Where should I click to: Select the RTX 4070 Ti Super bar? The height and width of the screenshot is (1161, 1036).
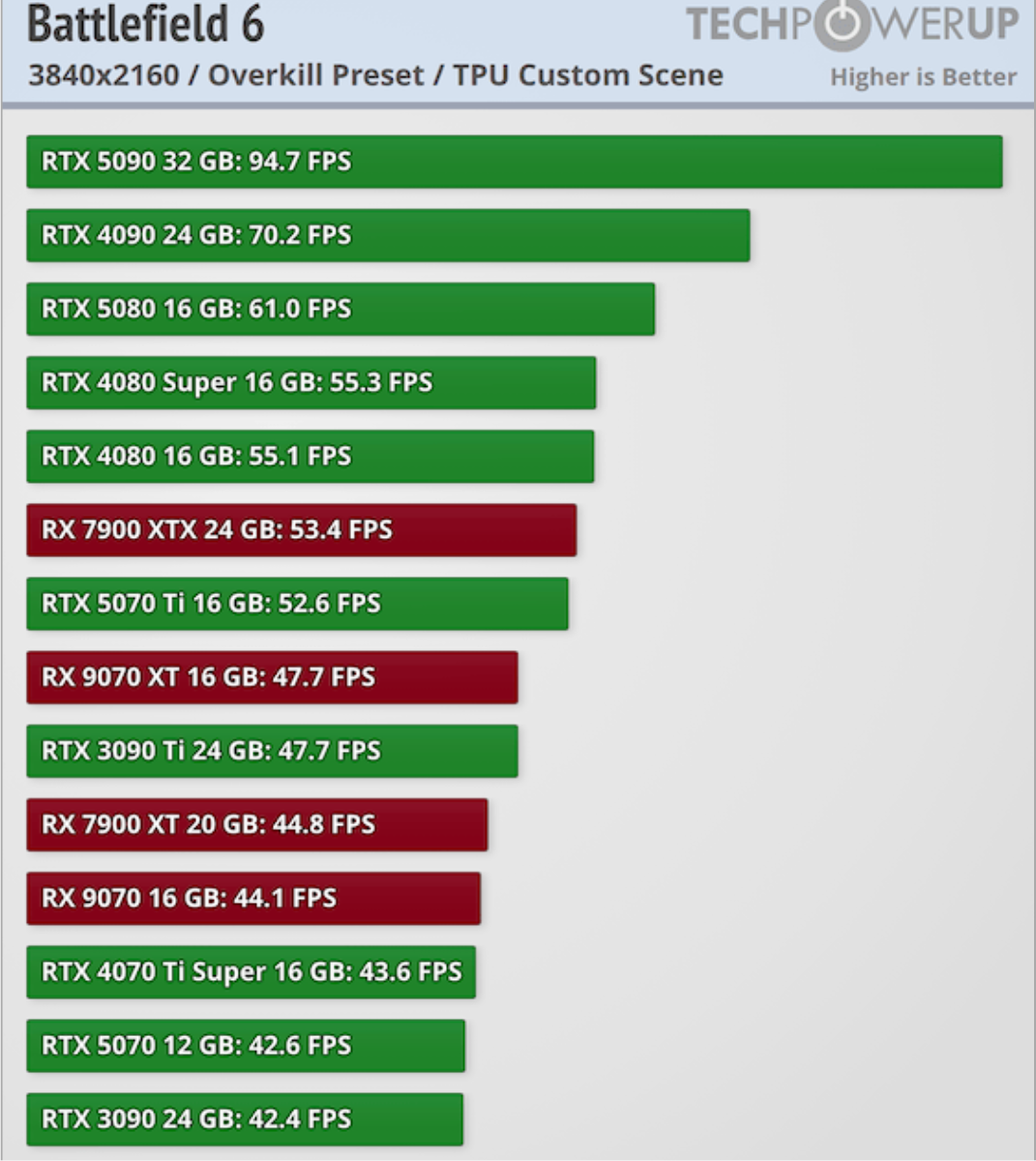pyautogui.click(x=251, y=971)
